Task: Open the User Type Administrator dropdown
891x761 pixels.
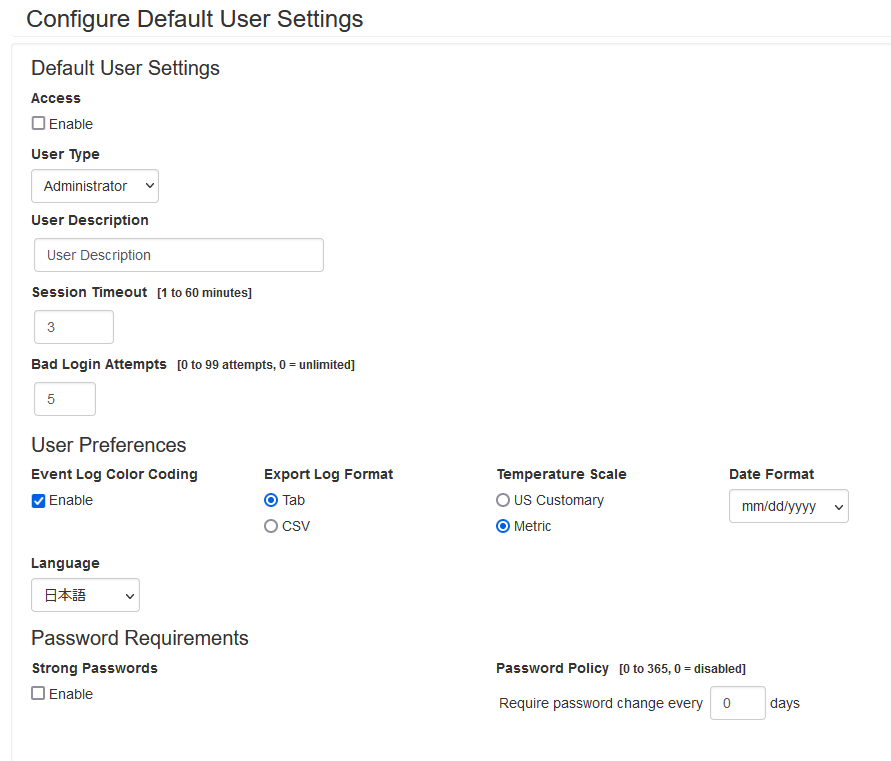Action: 95,186
